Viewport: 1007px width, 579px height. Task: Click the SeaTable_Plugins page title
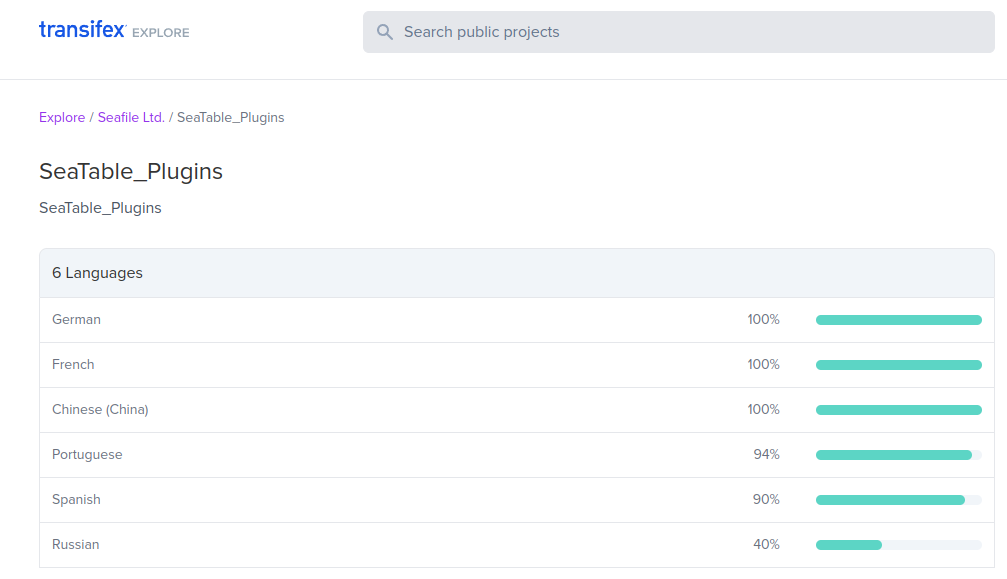click(131, 171)
